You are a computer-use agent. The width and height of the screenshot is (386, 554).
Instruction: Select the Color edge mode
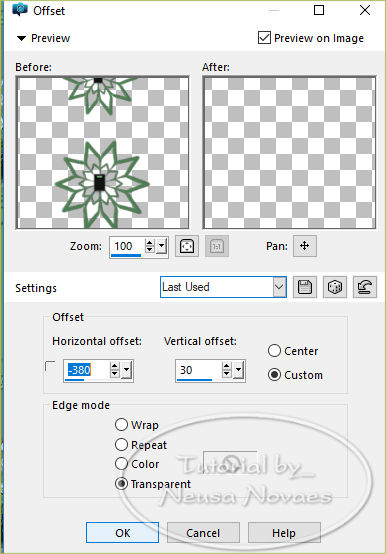121,464
